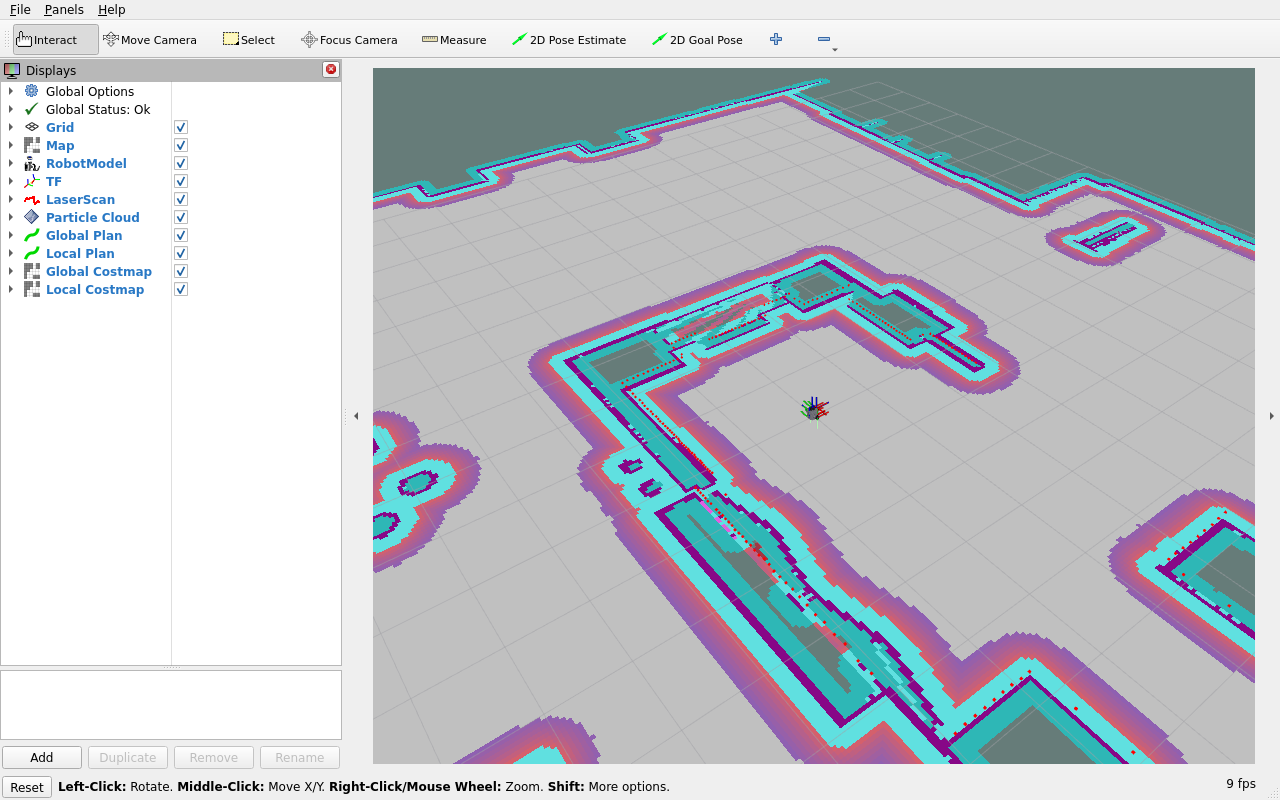Image resolution: width=1280 pixels, height=800 pixels.
Task: Activate the 2D Goal Pose tool
Action: (x=697, y=40)
